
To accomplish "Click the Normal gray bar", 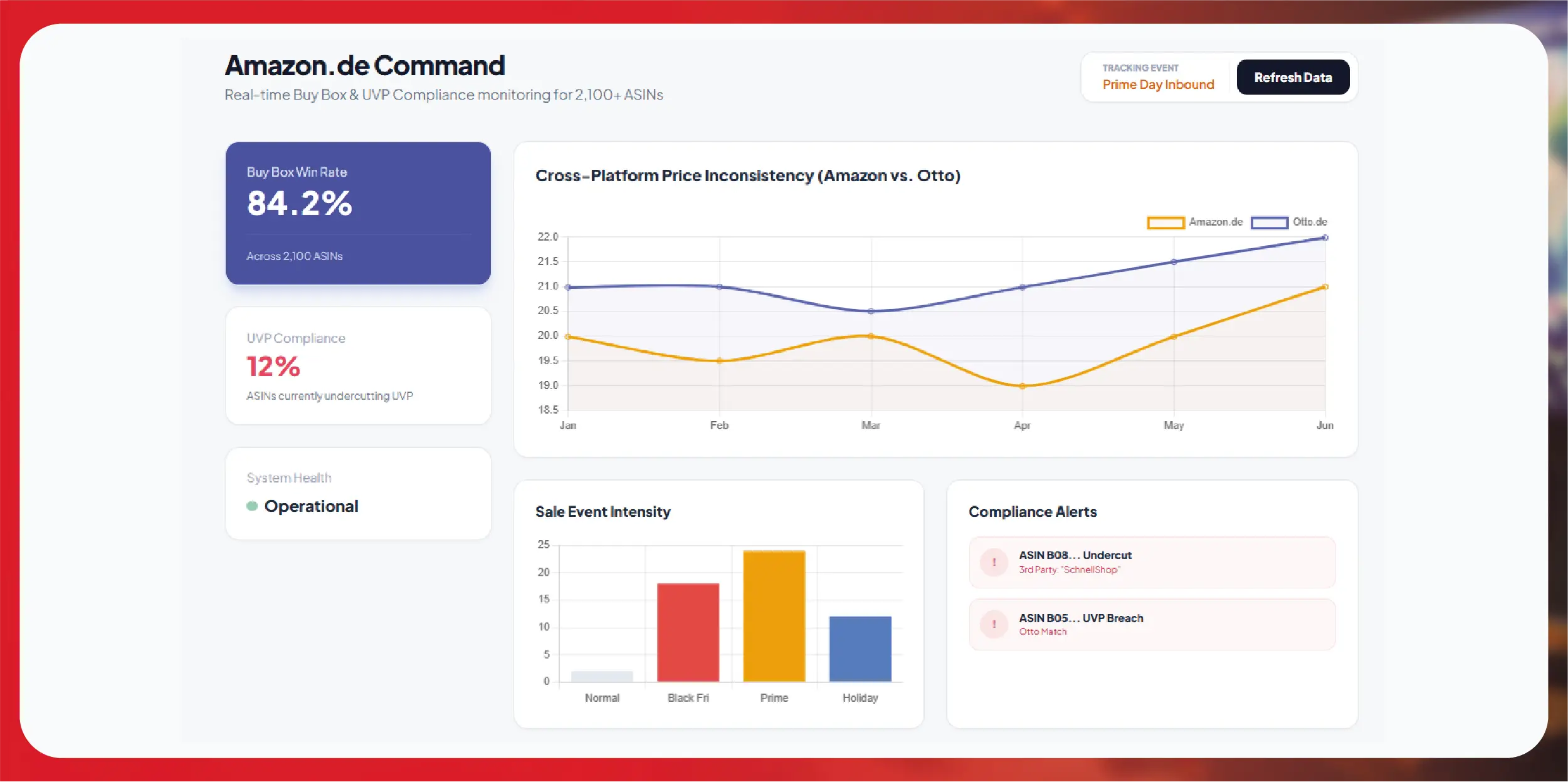I will pyautogui.click(x=602, y=676).
